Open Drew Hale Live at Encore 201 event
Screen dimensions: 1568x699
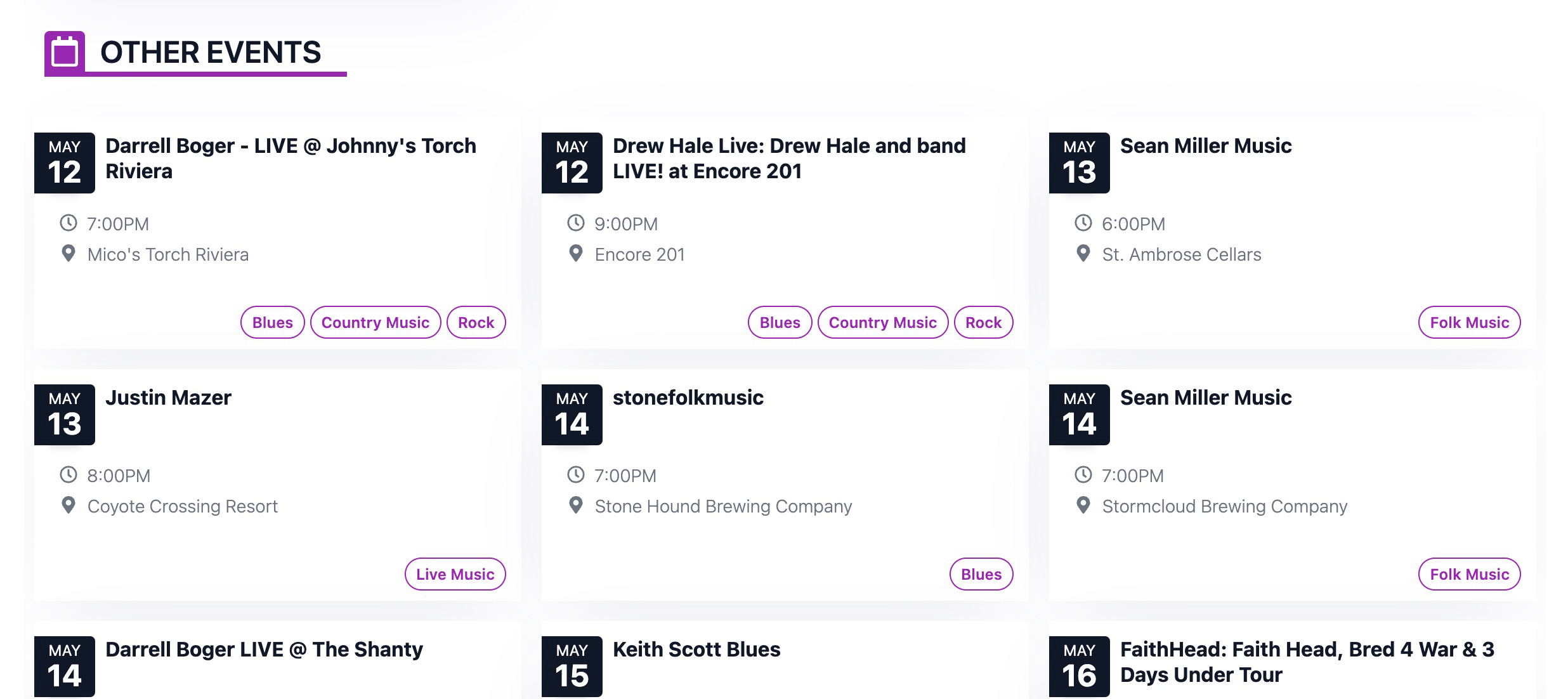click(788, 159)
